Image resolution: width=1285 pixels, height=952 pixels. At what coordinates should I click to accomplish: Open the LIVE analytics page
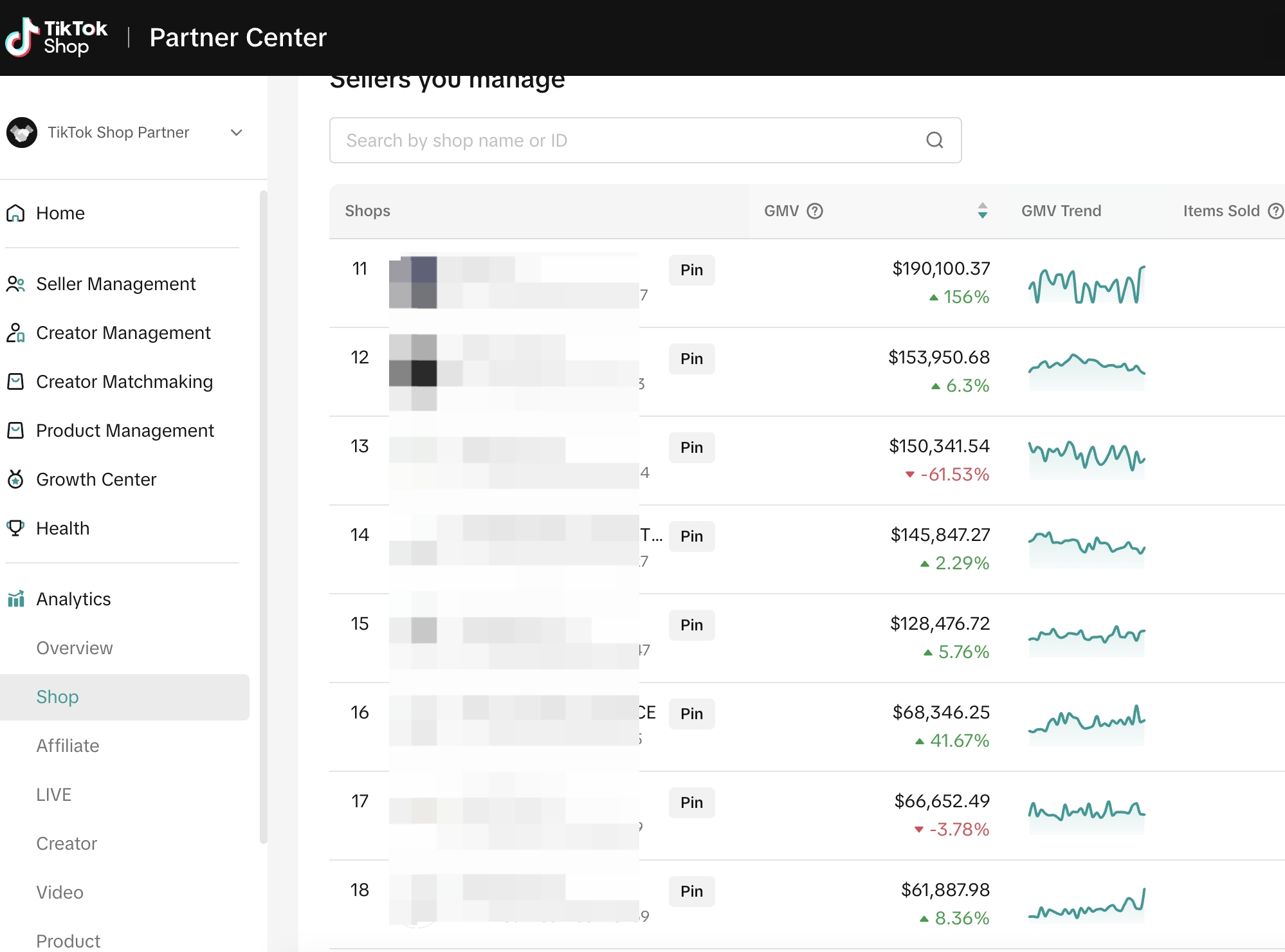click(53, 794)
